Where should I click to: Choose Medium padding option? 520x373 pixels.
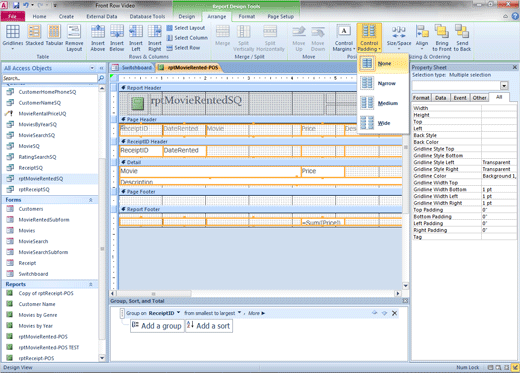(x=383, y=103)
